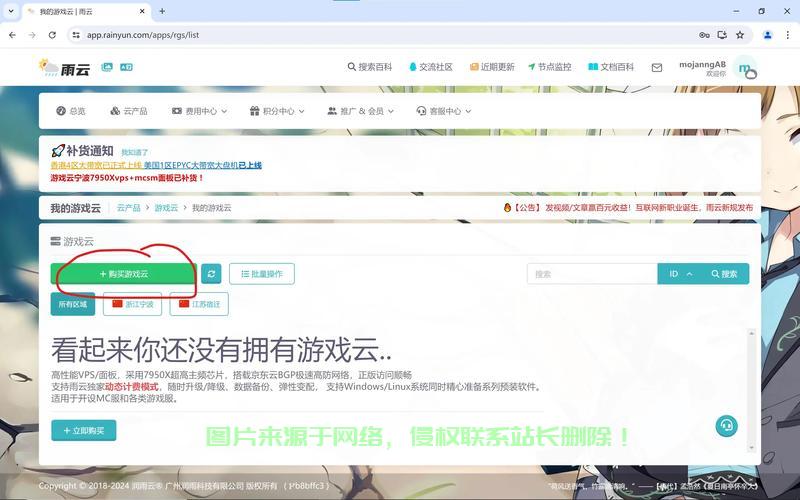Open the 公告 announcement text
Viewport: 800px width, 500px height.
tap(628, 208)
